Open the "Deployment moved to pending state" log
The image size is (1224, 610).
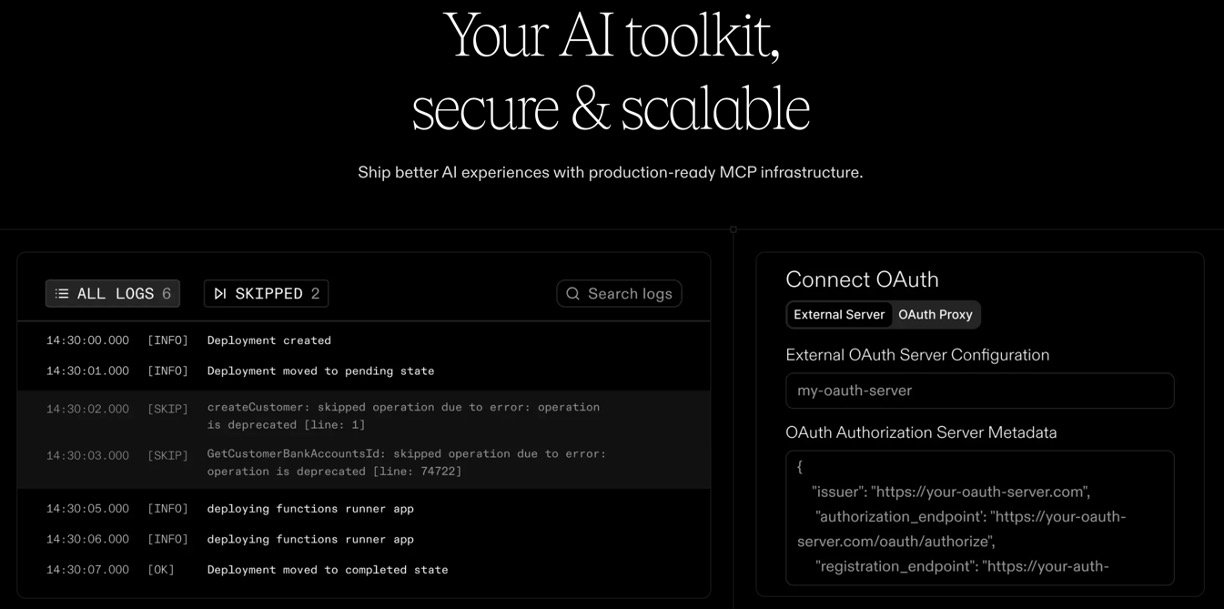click(x=320, y=371)
